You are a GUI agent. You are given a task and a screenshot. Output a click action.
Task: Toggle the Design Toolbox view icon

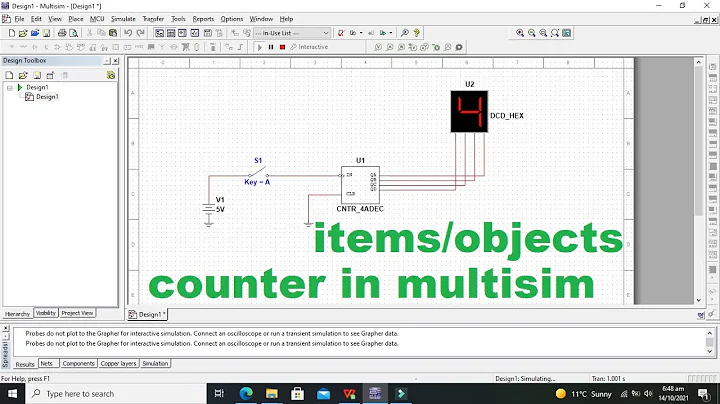click(159, 33)
